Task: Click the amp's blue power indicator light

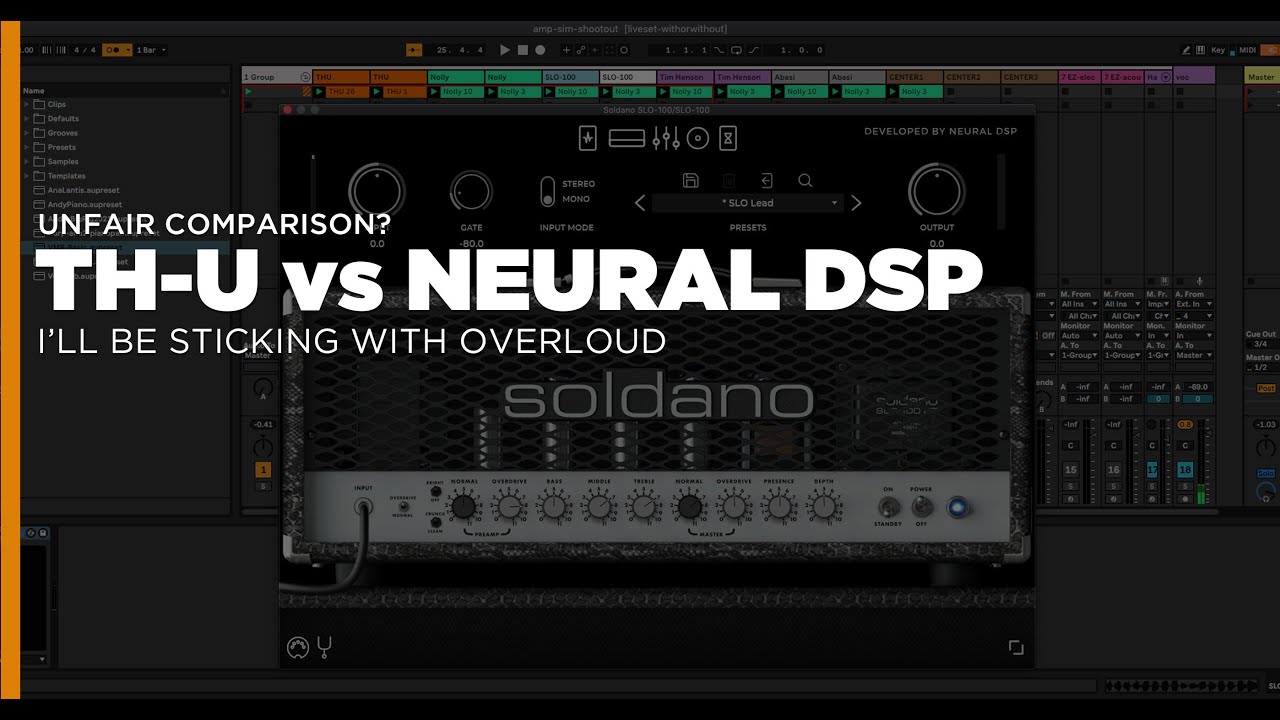Action: 957,507
